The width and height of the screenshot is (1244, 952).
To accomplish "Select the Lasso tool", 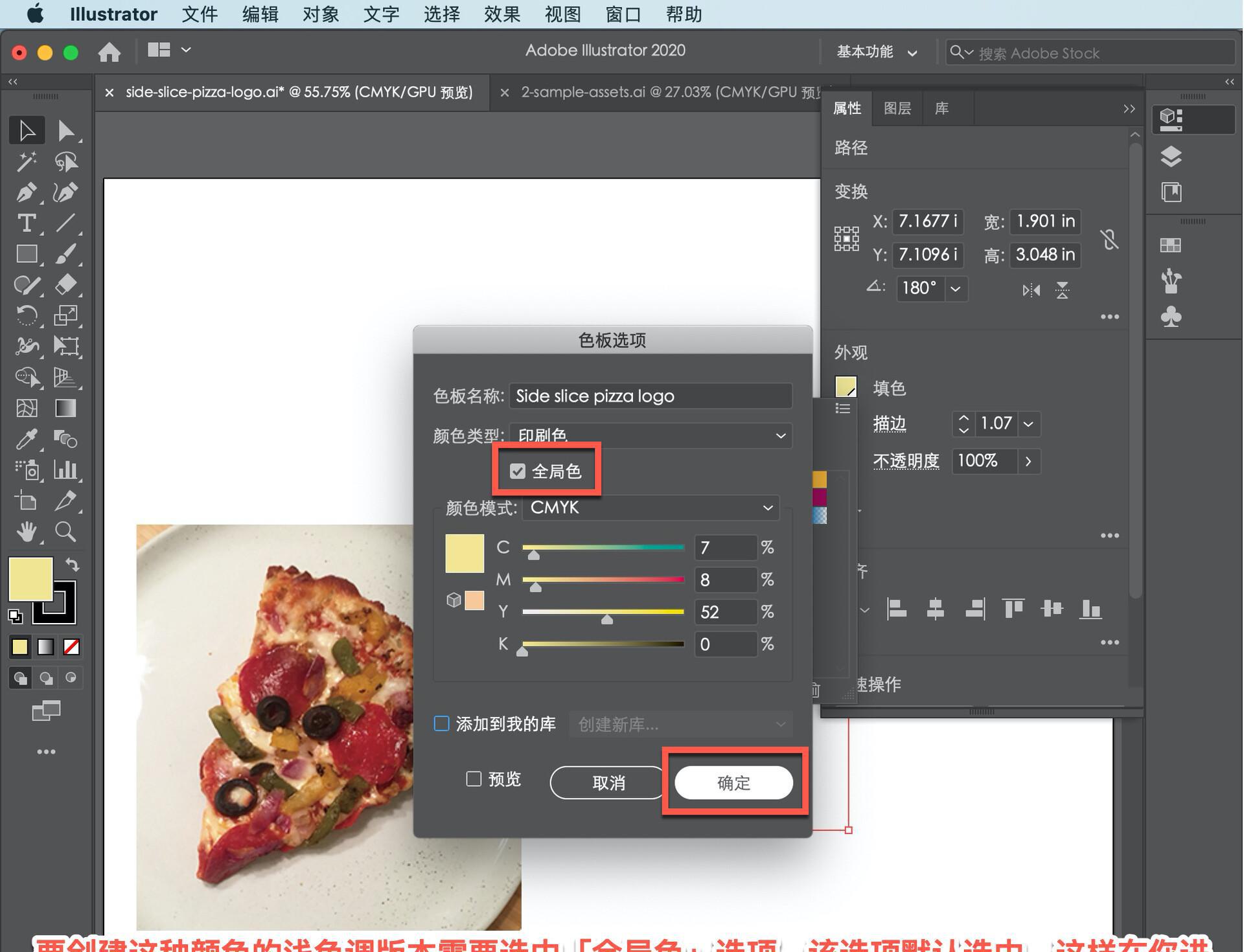I will point(65,161).
